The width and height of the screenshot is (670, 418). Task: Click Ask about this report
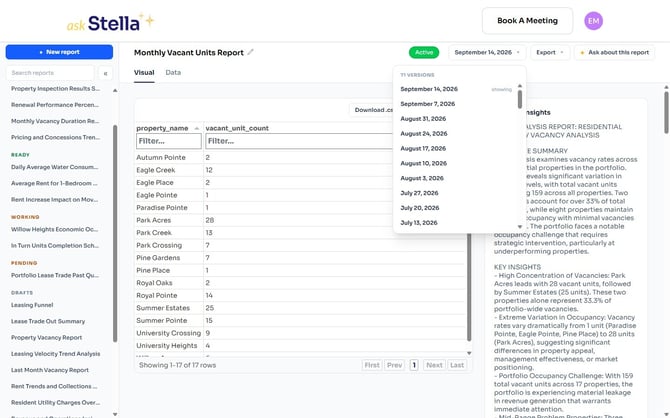coord(614,52)
